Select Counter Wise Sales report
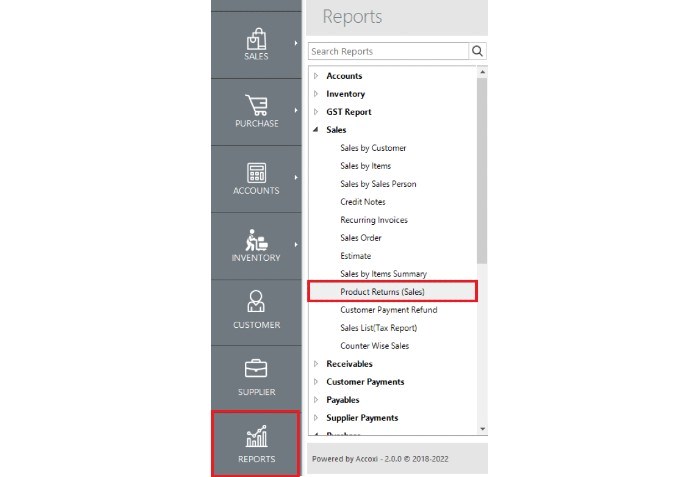This screenshot has width=700, height=477. point(374,346)
